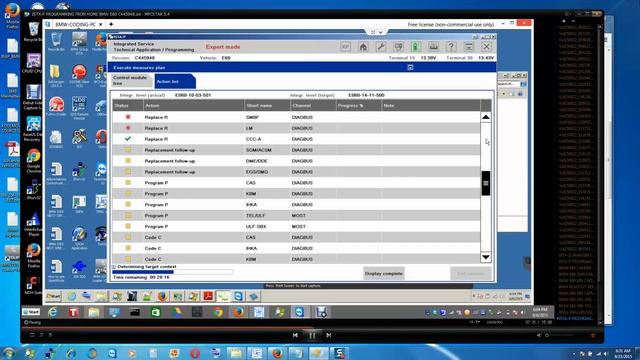The width and height of the screenshot is (640, 360).
Task: Select the Action list tab
Action: click(175, 81)
